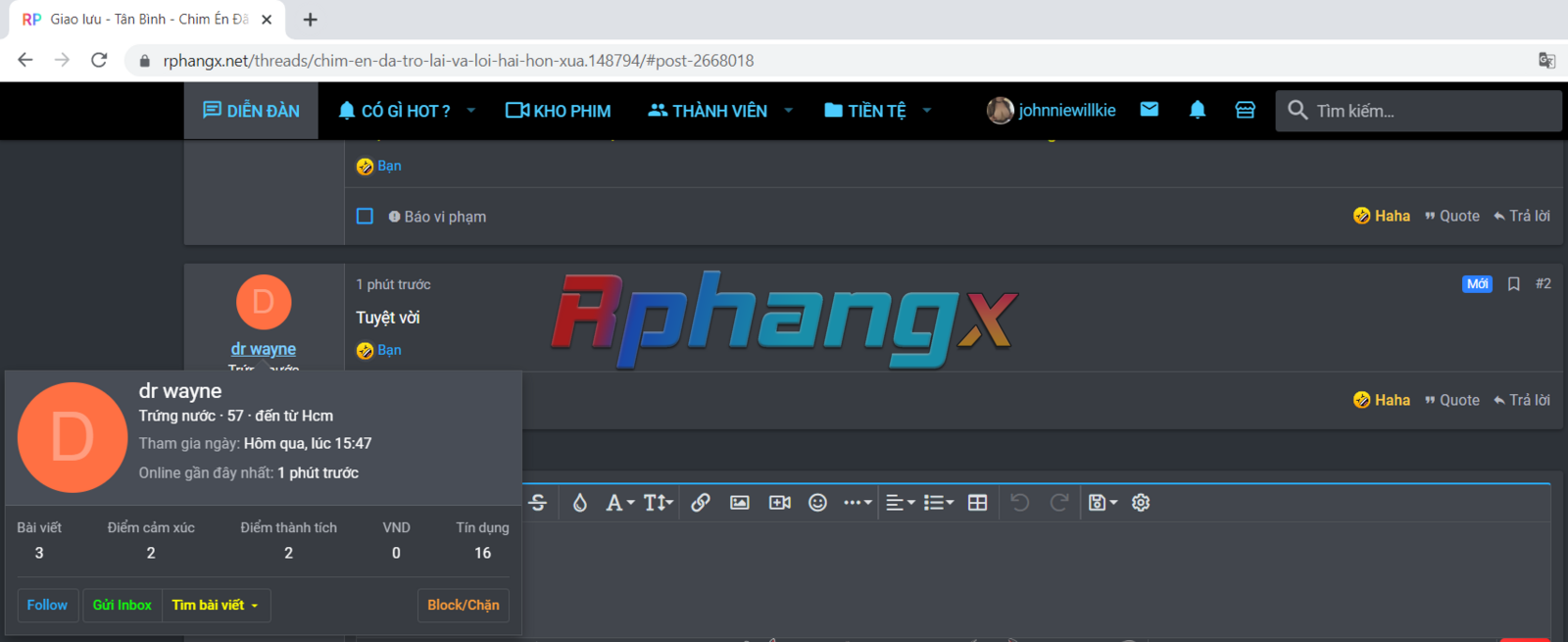Bookmark post #2
This screenshot has width=1568, height=642.
point(1513,284)
